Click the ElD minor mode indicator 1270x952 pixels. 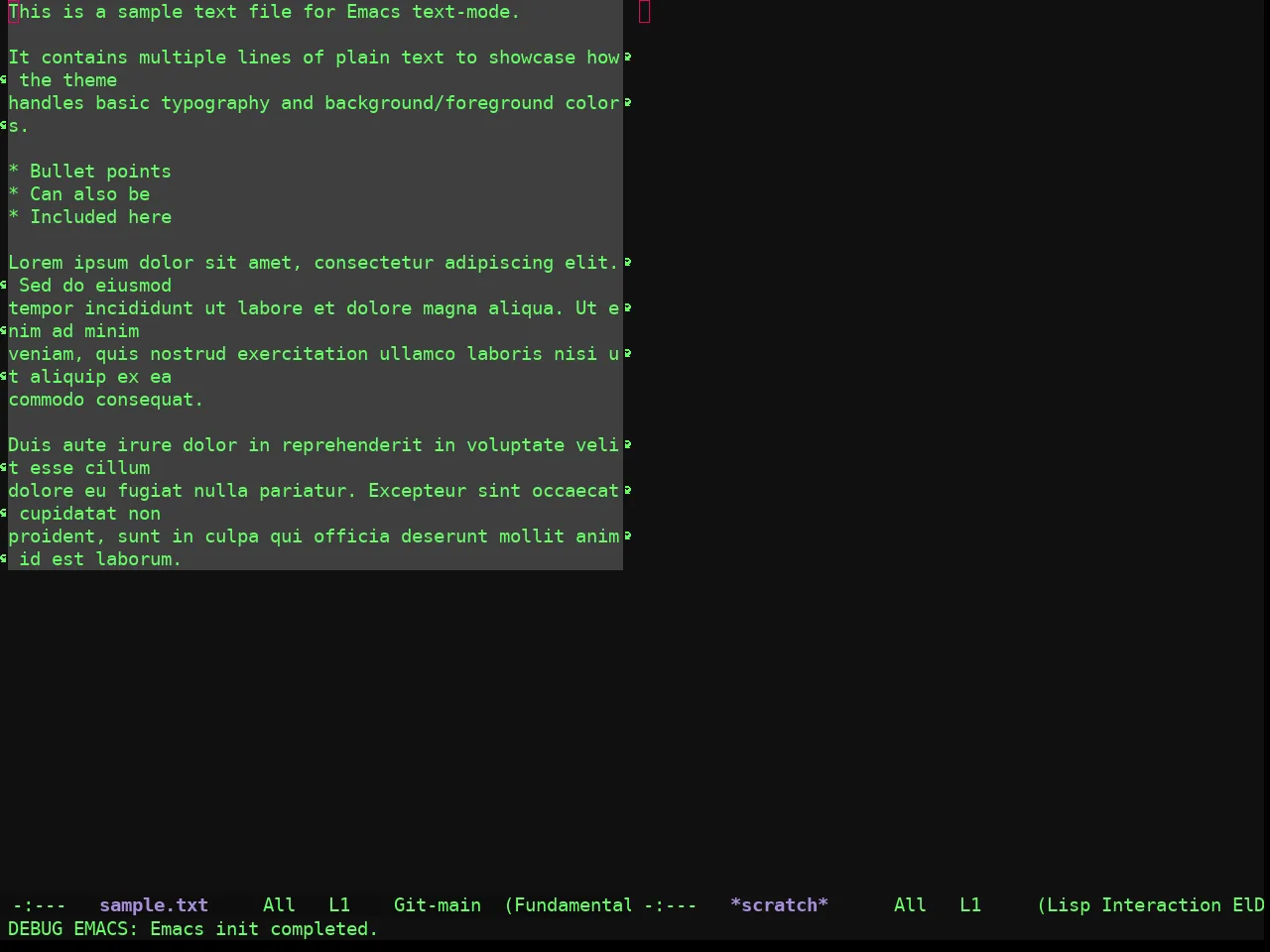point(1248,905)
